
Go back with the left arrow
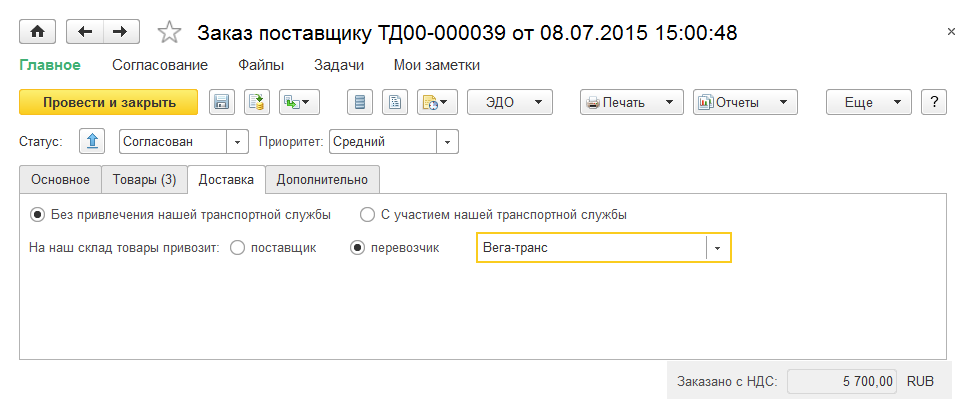85,32
